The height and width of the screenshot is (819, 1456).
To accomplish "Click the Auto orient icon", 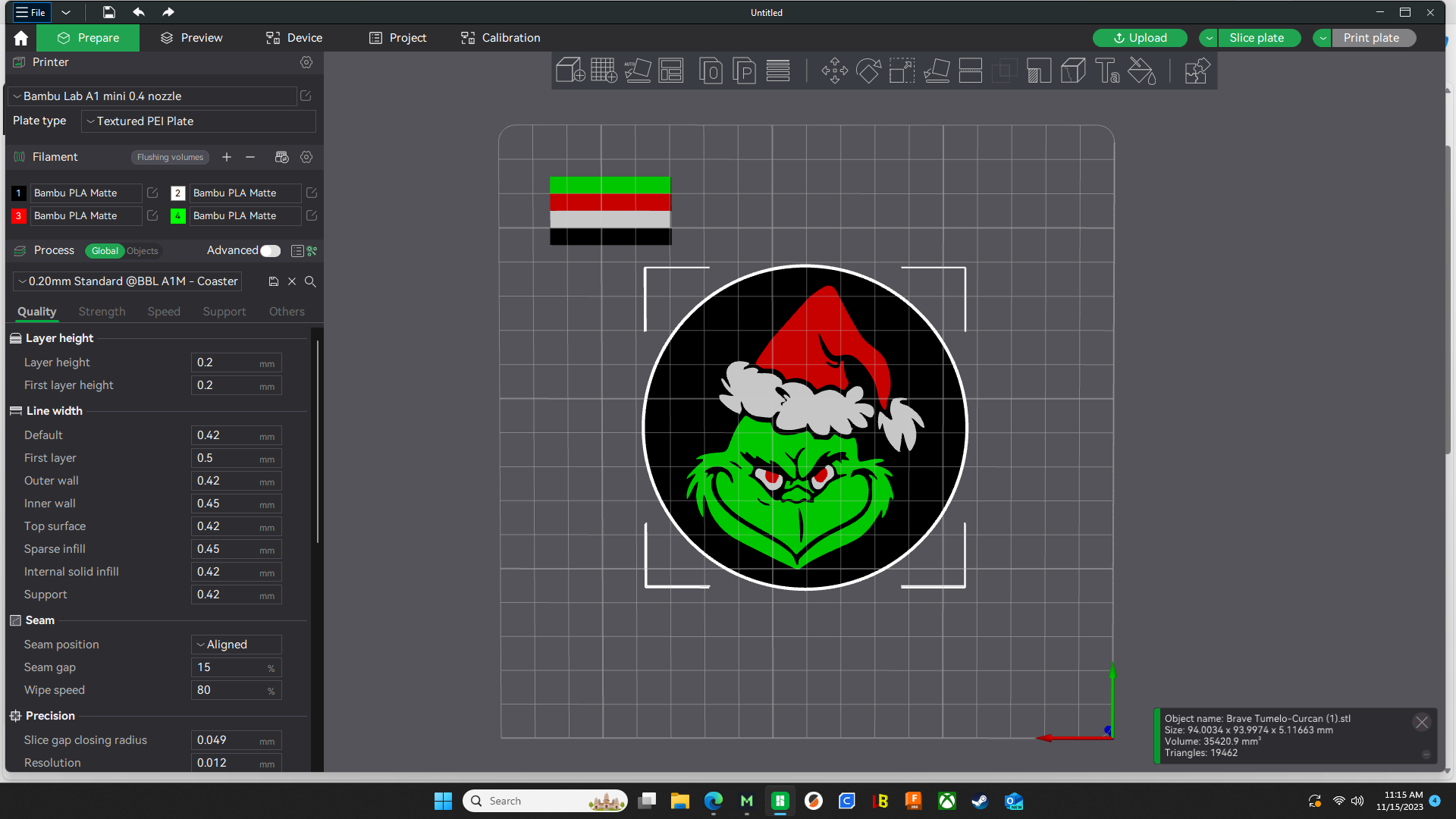I will click(638, 71).
